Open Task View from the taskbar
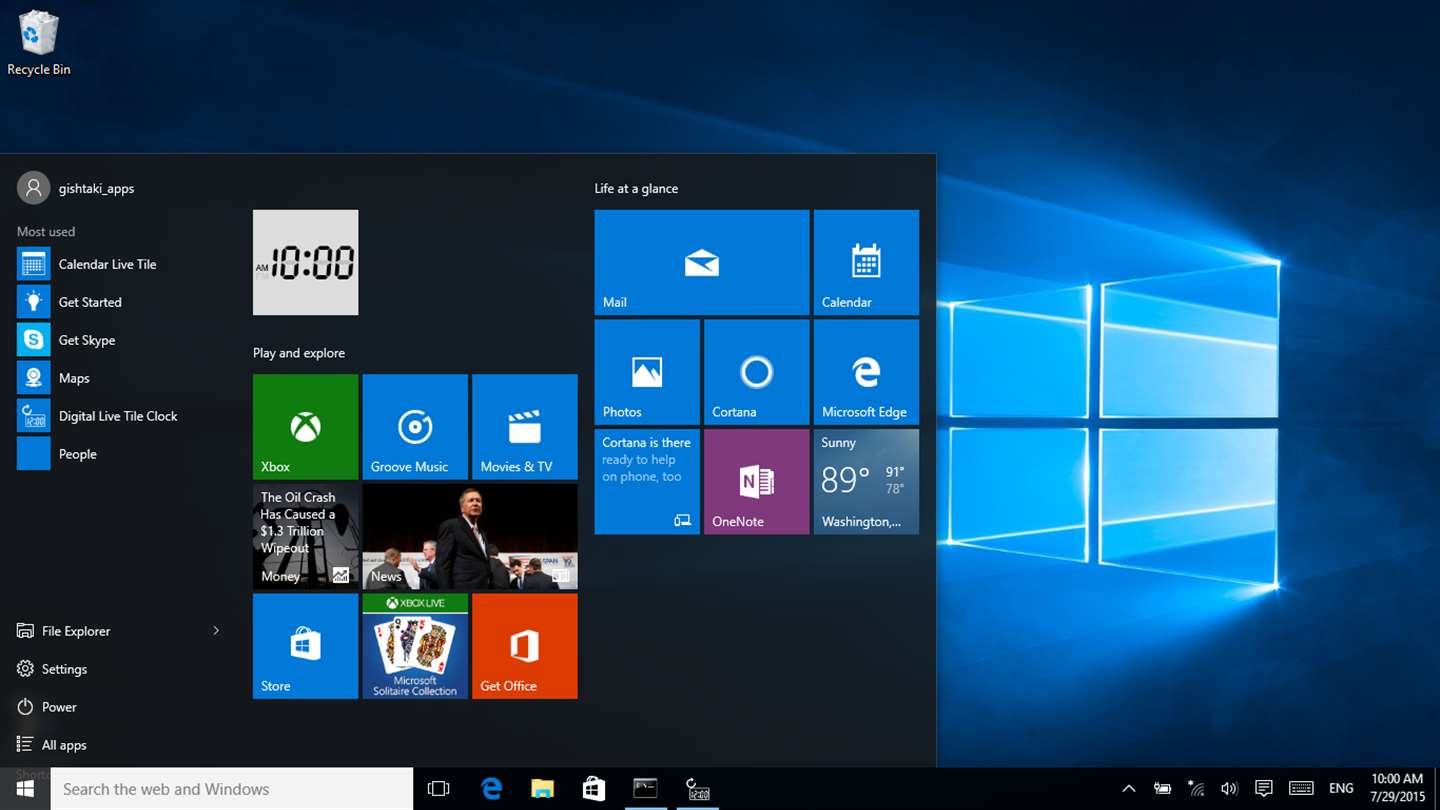The height and width of the screenshot is (810, 1440). (x=438, y=789)
